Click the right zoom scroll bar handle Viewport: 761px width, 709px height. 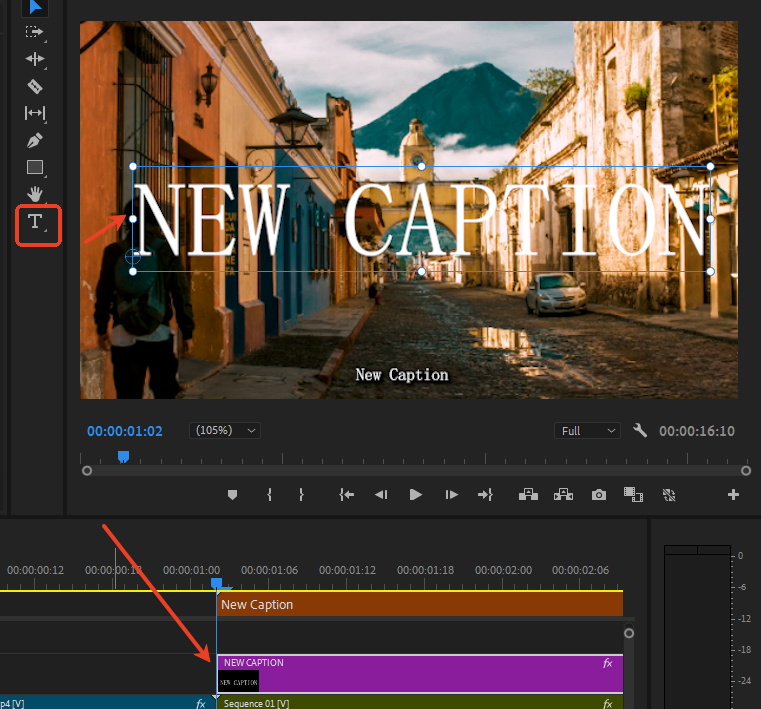point(746,471)
